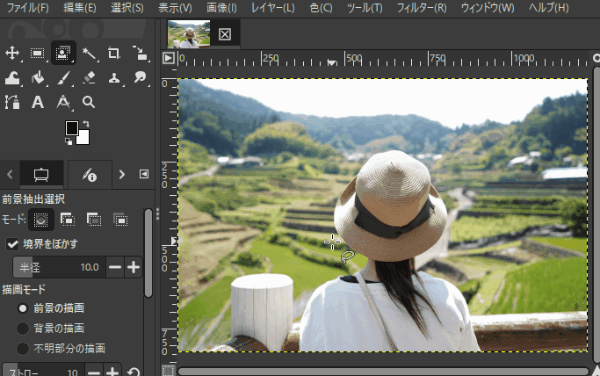600x376 pixels.
Task: Click the foreground black color swatch
Action: (71, 128)
